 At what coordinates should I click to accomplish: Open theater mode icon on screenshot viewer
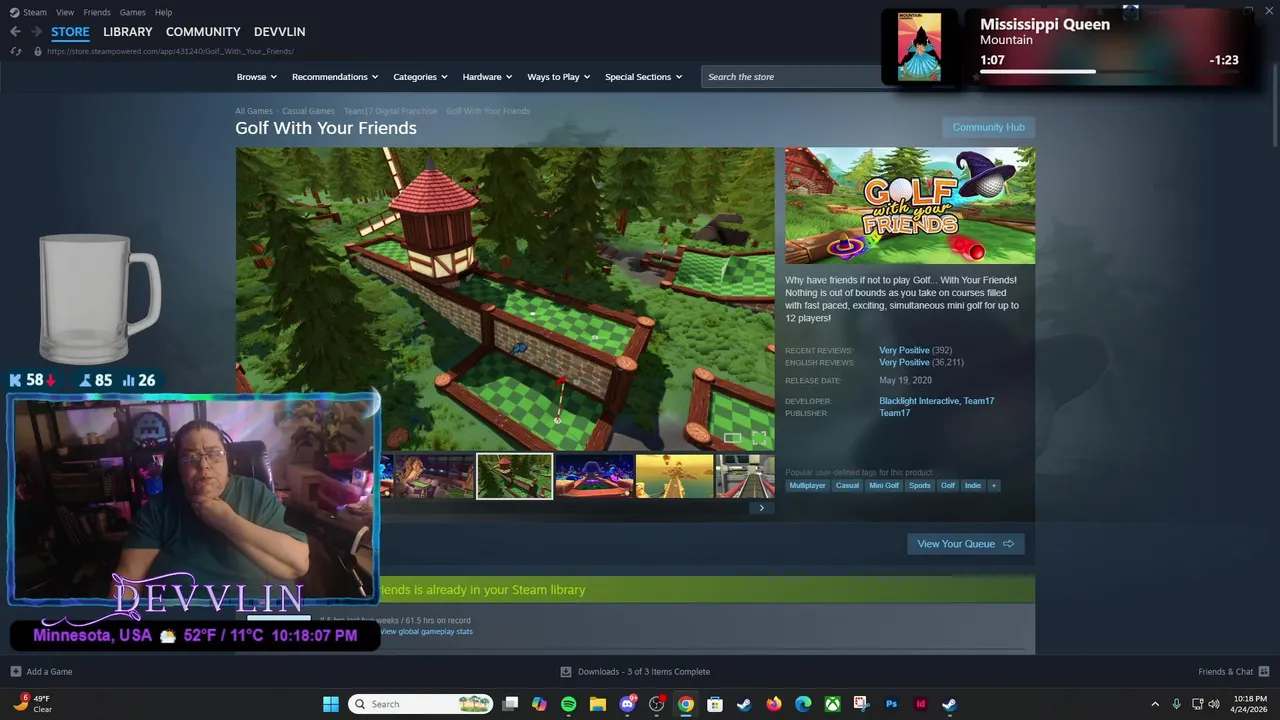[733, 438]
